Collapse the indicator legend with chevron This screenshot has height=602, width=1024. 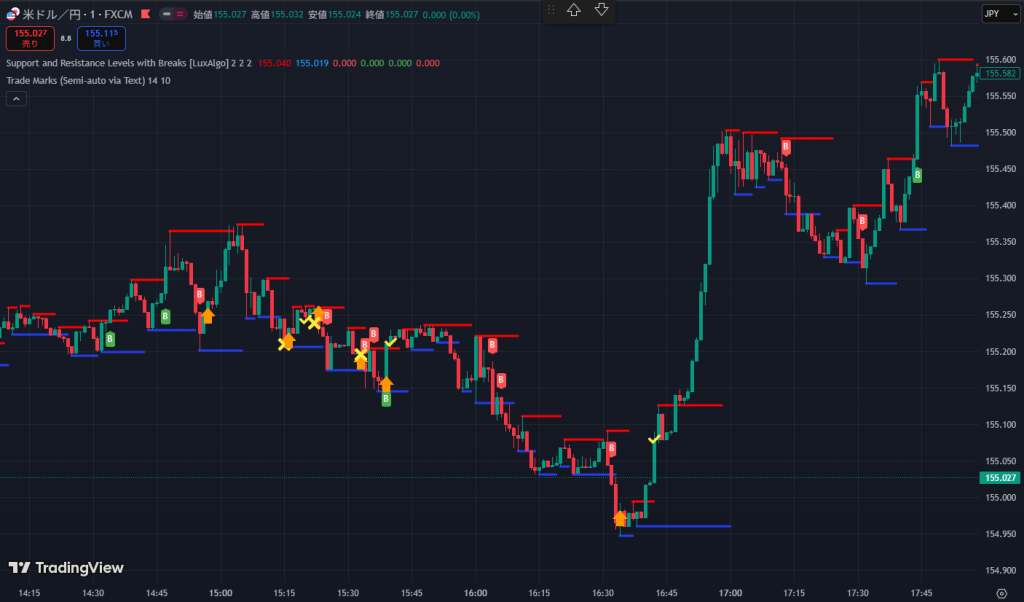pyautogui.click(x=16, y=98)
